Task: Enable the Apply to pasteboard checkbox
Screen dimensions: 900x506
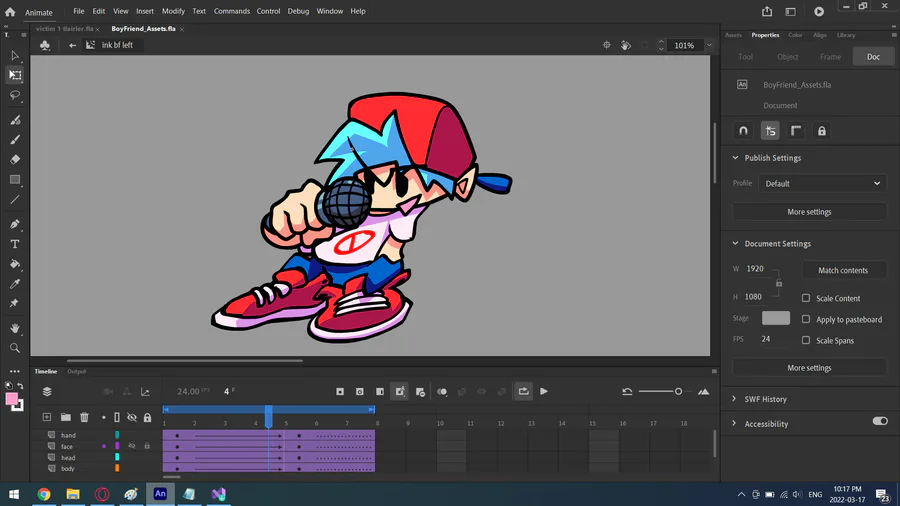Action: pos(806,319)
